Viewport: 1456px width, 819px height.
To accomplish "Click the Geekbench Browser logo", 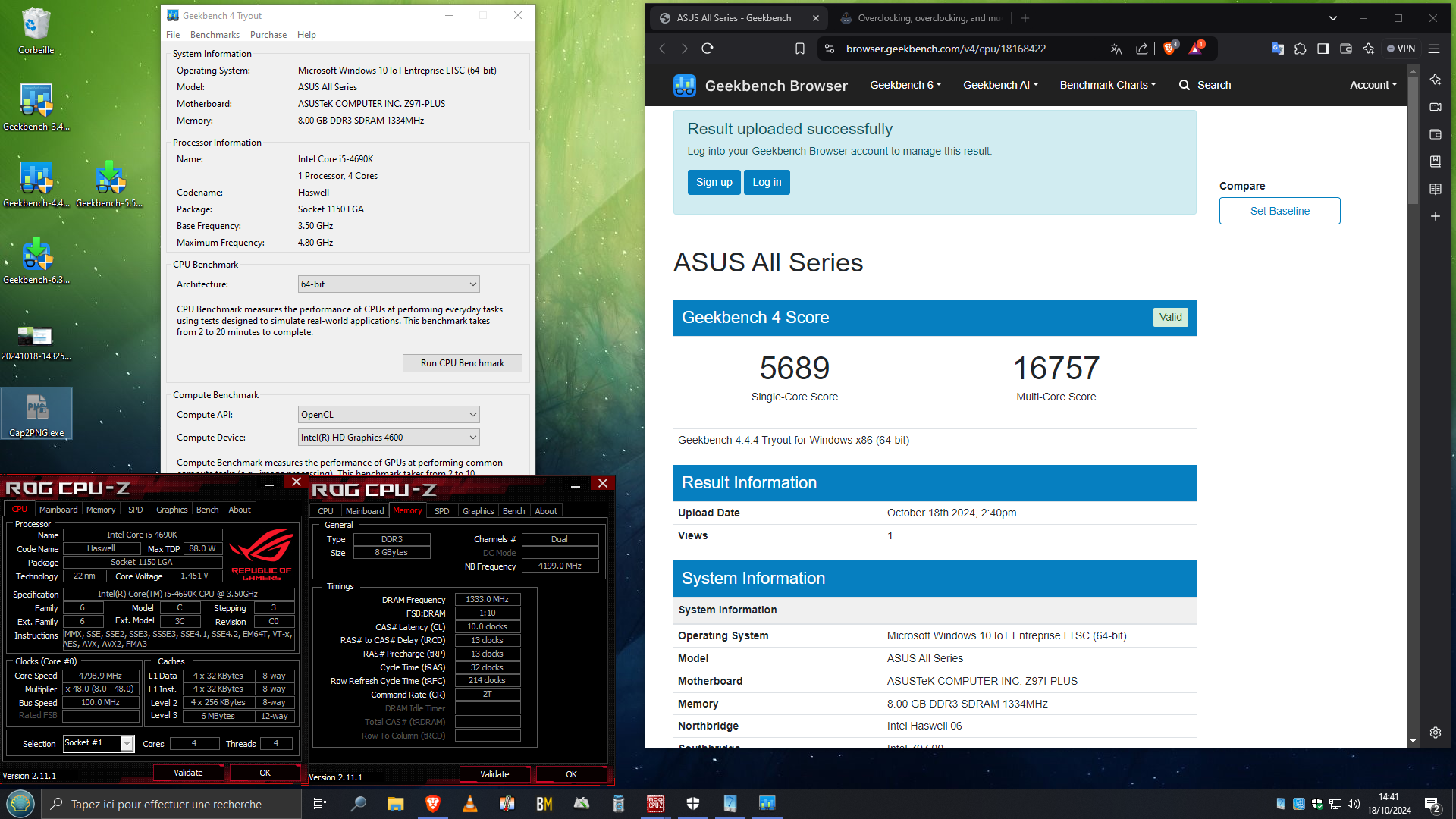I will click(761, 86).
